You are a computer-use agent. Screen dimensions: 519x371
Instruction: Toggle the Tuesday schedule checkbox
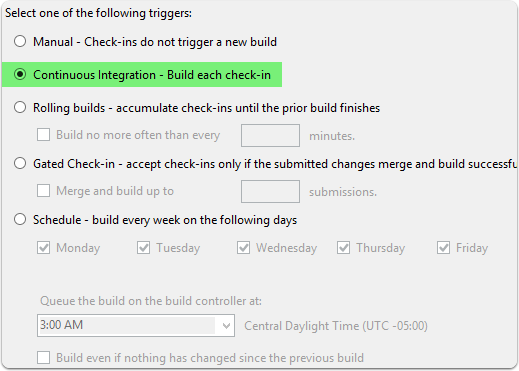tap(143, 248)
